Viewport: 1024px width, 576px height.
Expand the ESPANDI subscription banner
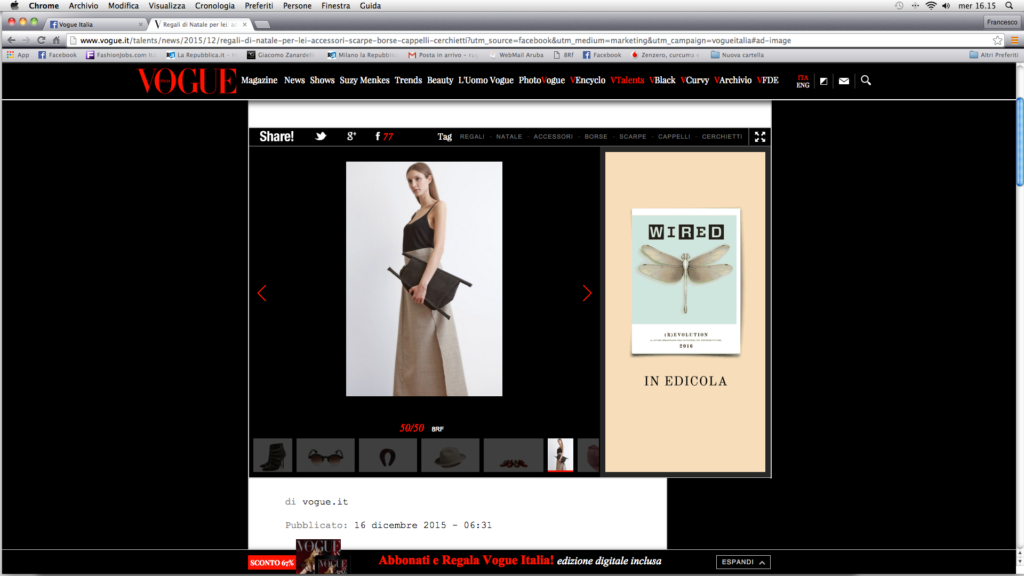coord(743,562)
